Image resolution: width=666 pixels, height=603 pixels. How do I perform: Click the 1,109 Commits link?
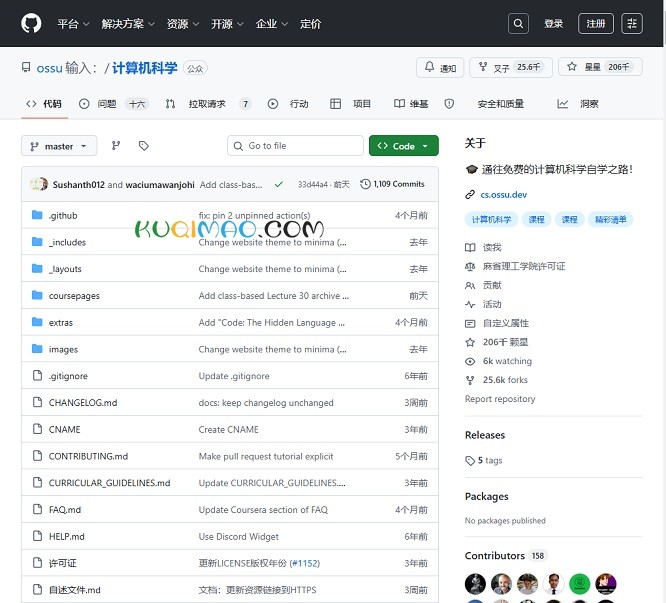click(x=393, y=184)
